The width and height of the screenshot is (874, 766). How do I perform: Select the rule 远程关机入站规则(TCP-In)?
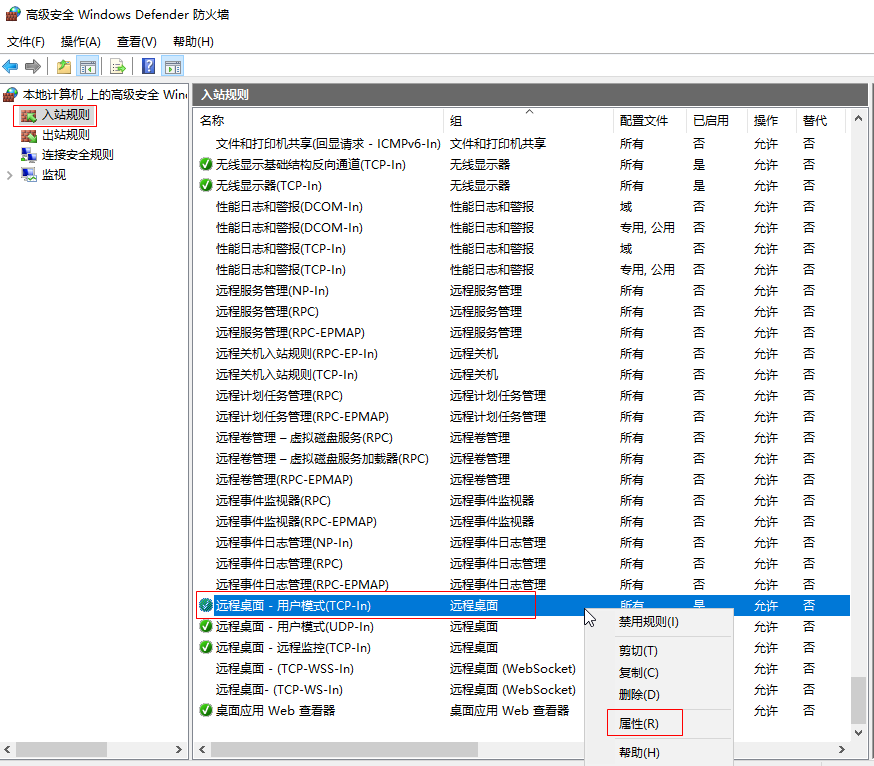click(287, 375)
